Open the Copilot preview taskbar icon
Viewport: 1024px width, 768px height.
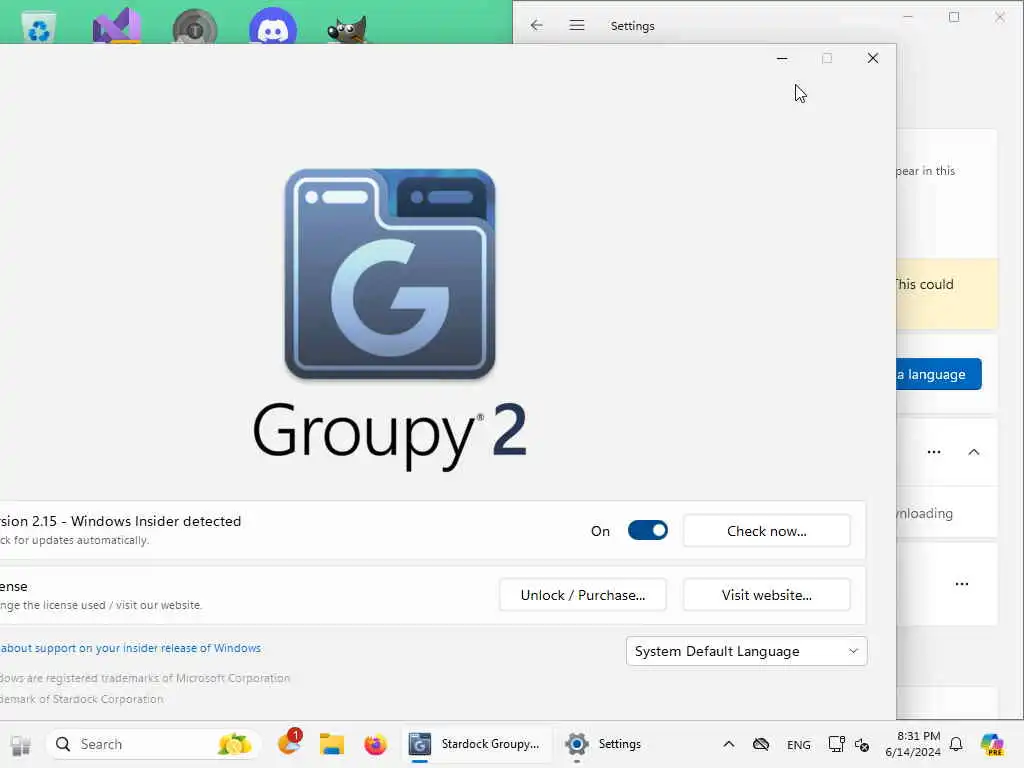click(992, 744)
